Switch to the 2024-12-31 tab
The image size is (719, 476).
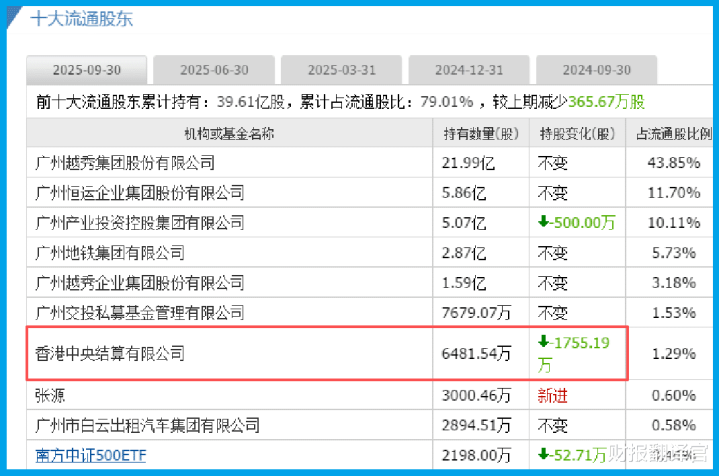pos(469,70)
